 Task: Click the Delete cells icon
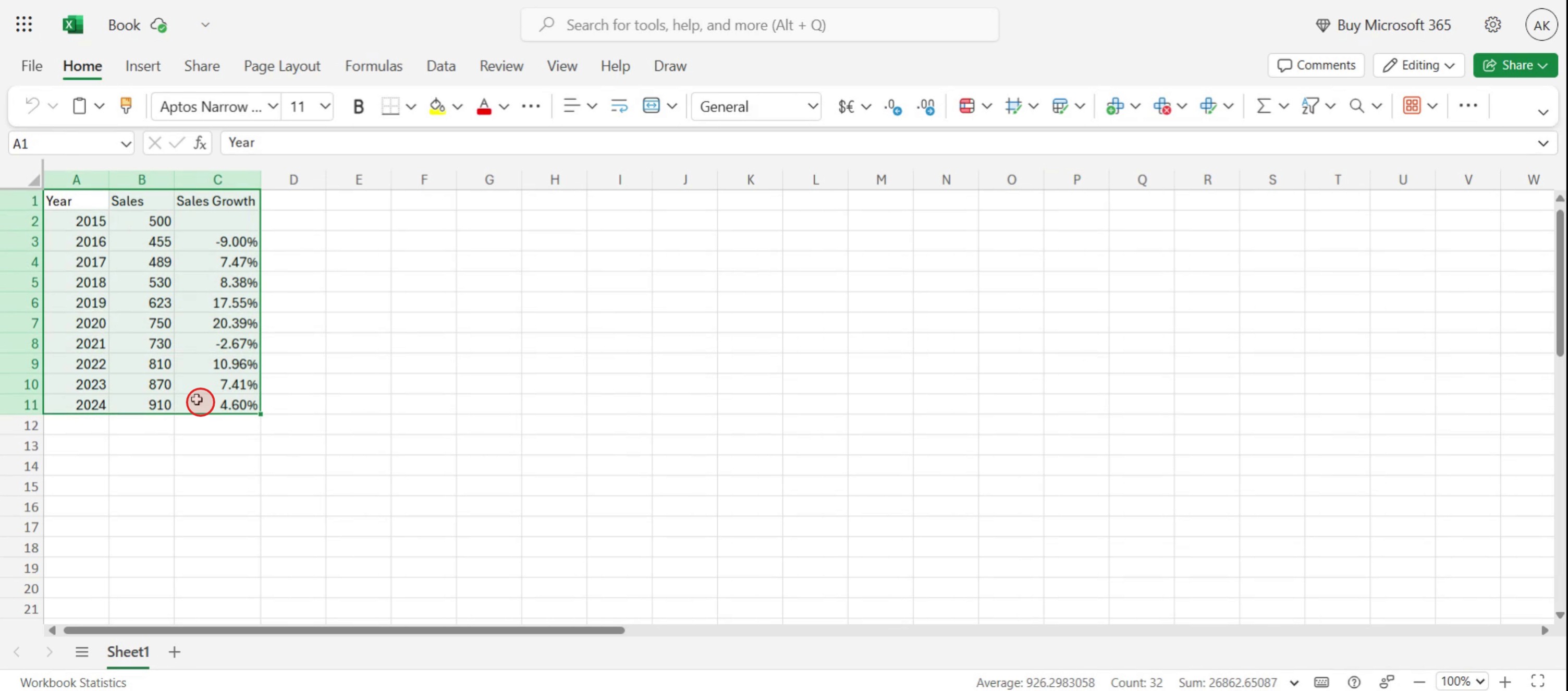1161,106
